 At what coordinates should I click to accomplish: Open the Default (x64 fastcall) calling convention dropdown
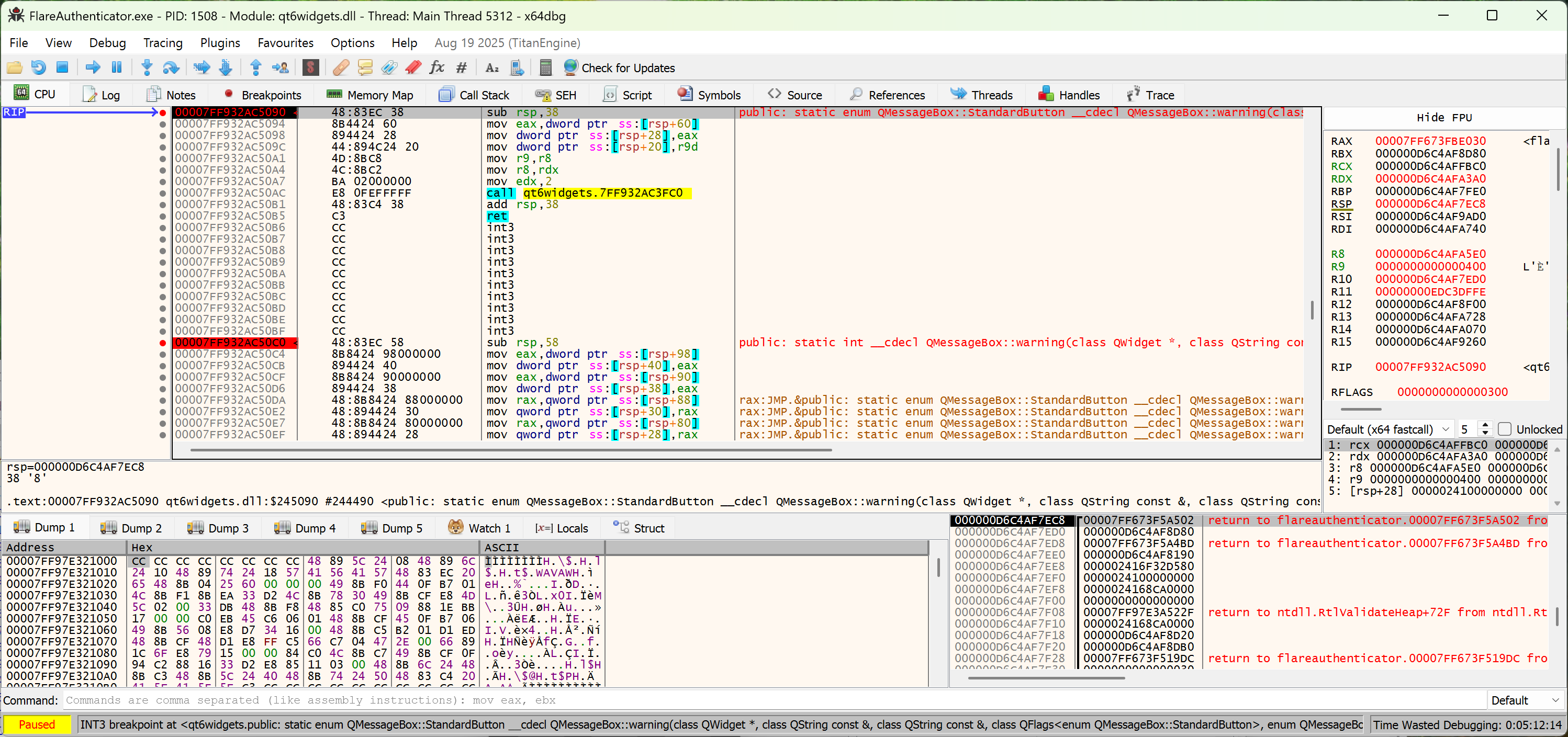[x=1388, y=428]
